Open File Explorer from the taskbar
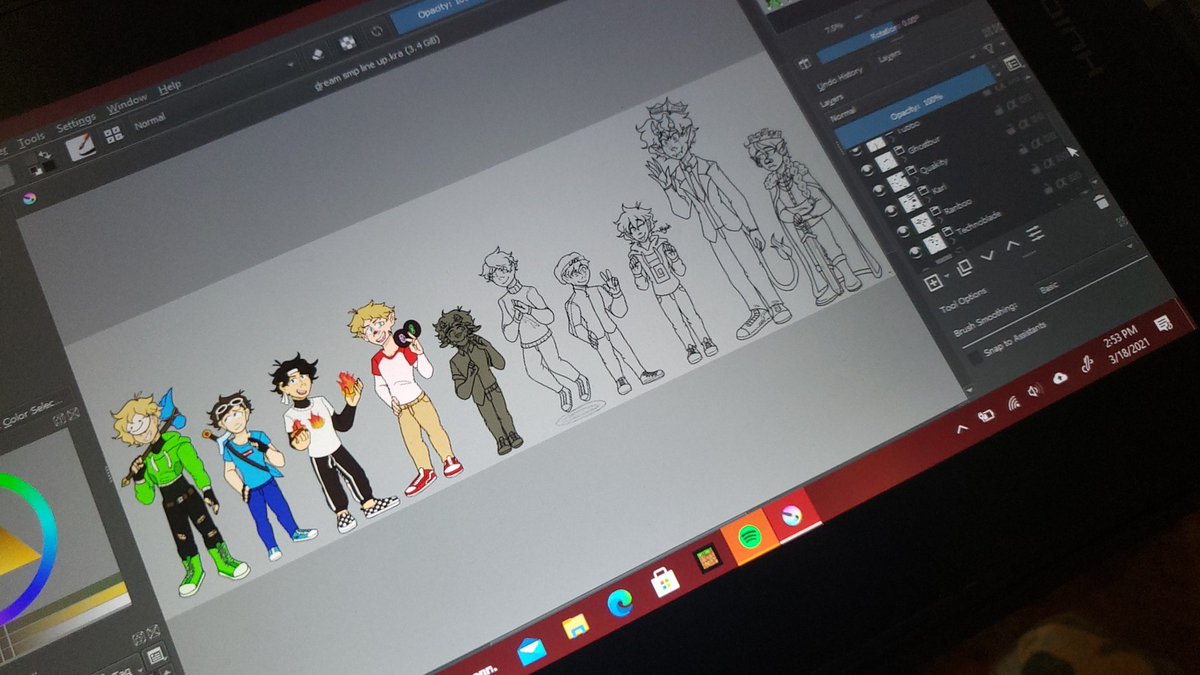 575,627
